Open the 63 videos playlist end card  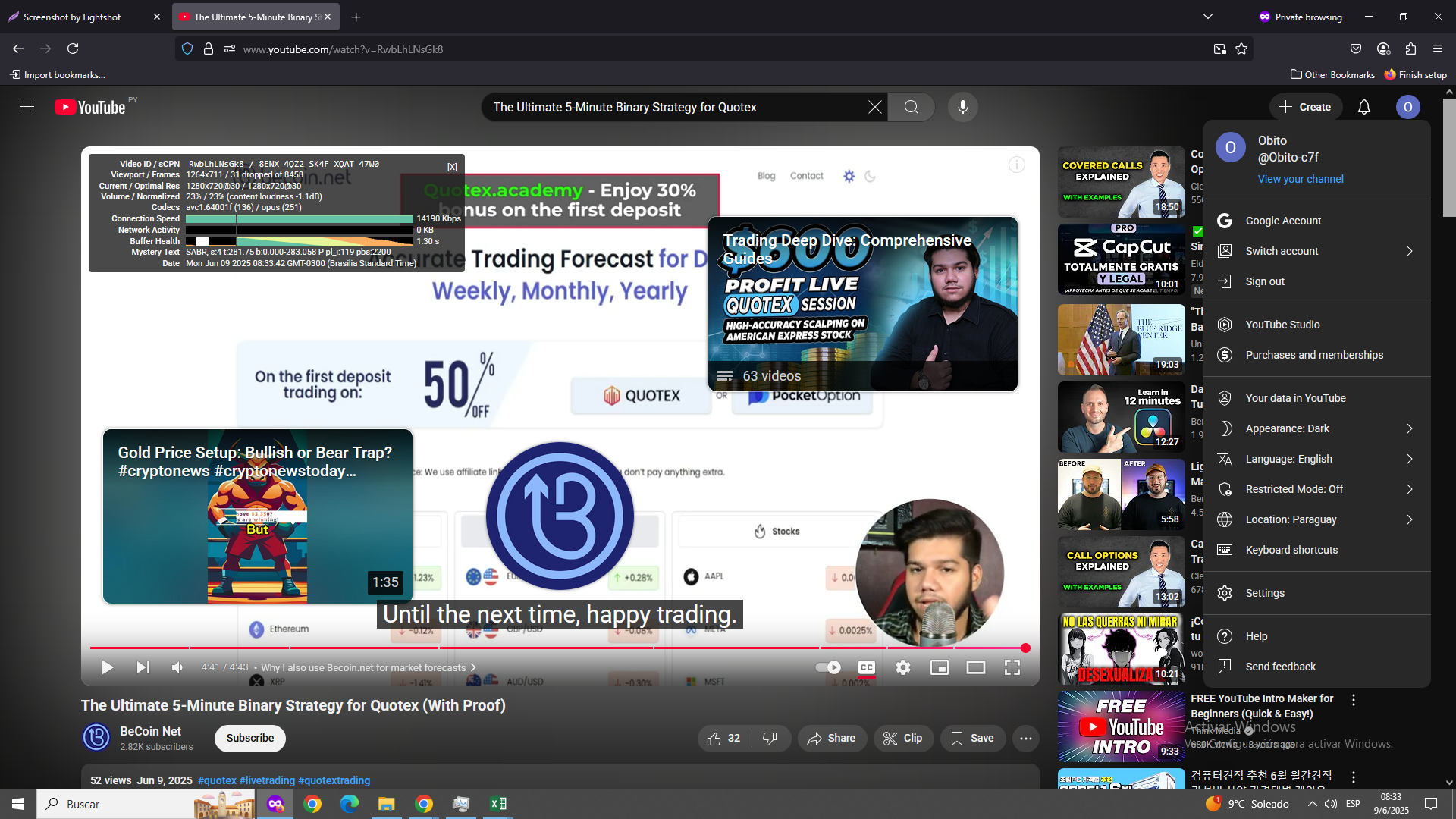click(863, 304)
